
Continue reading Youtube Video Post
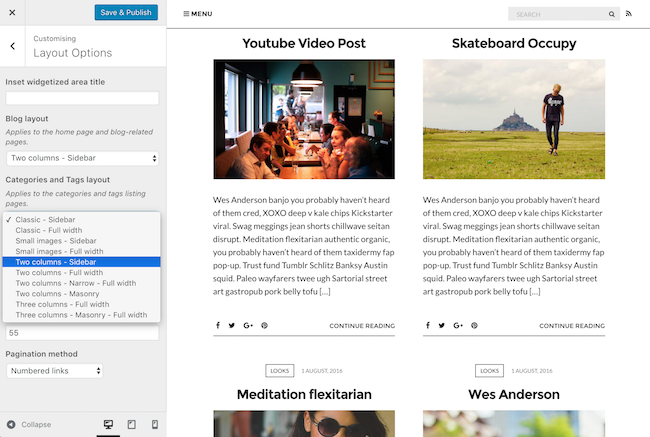click(362, 326)
